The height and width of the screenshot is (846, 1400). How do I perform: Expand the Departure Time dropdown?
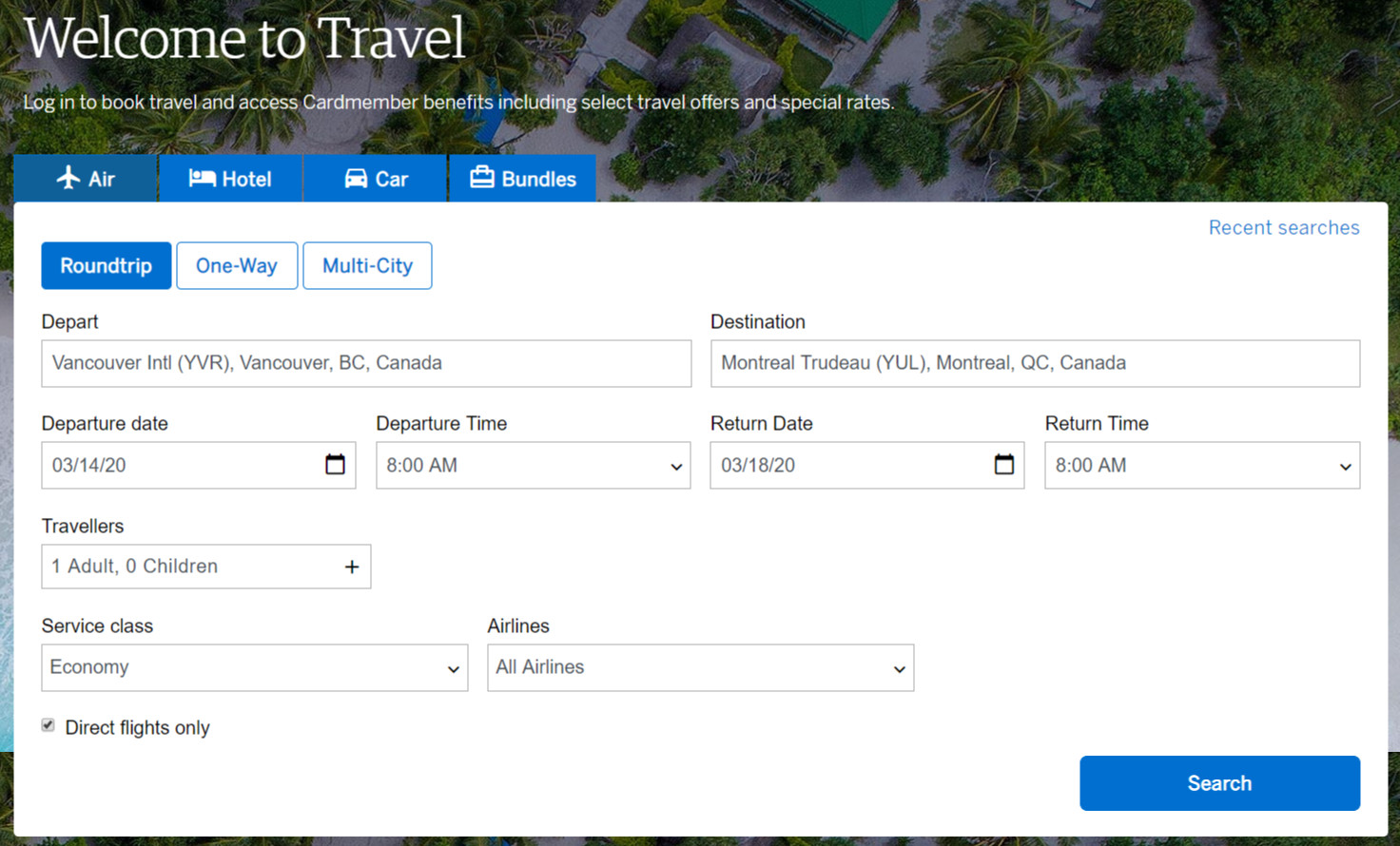pos(533,466)
